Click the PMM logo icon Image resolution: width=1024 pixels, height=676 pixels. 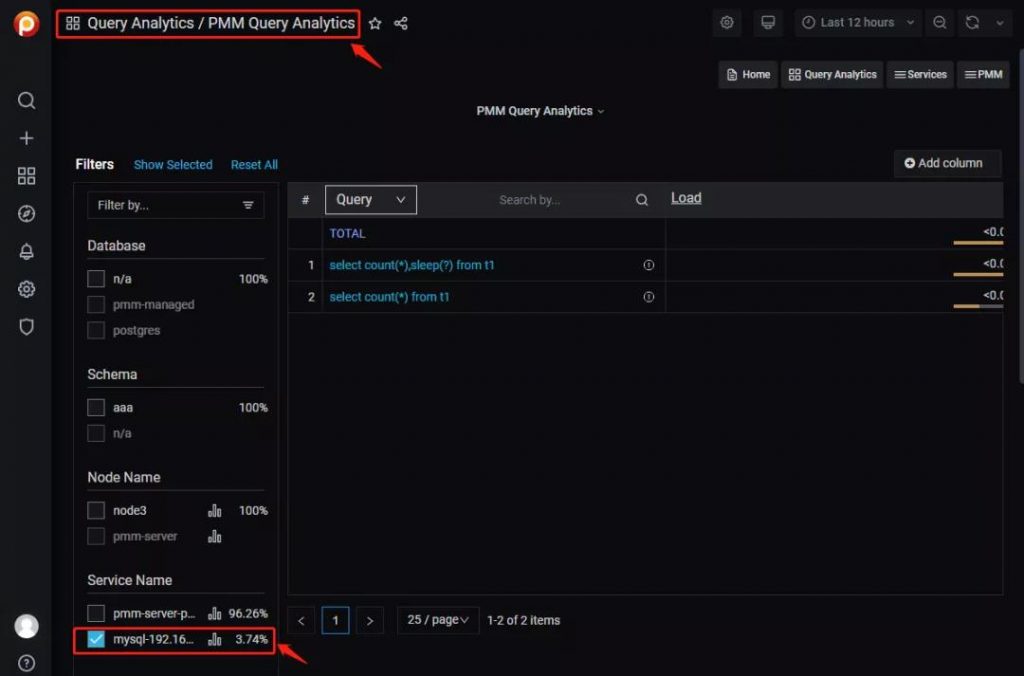[26, 24]
